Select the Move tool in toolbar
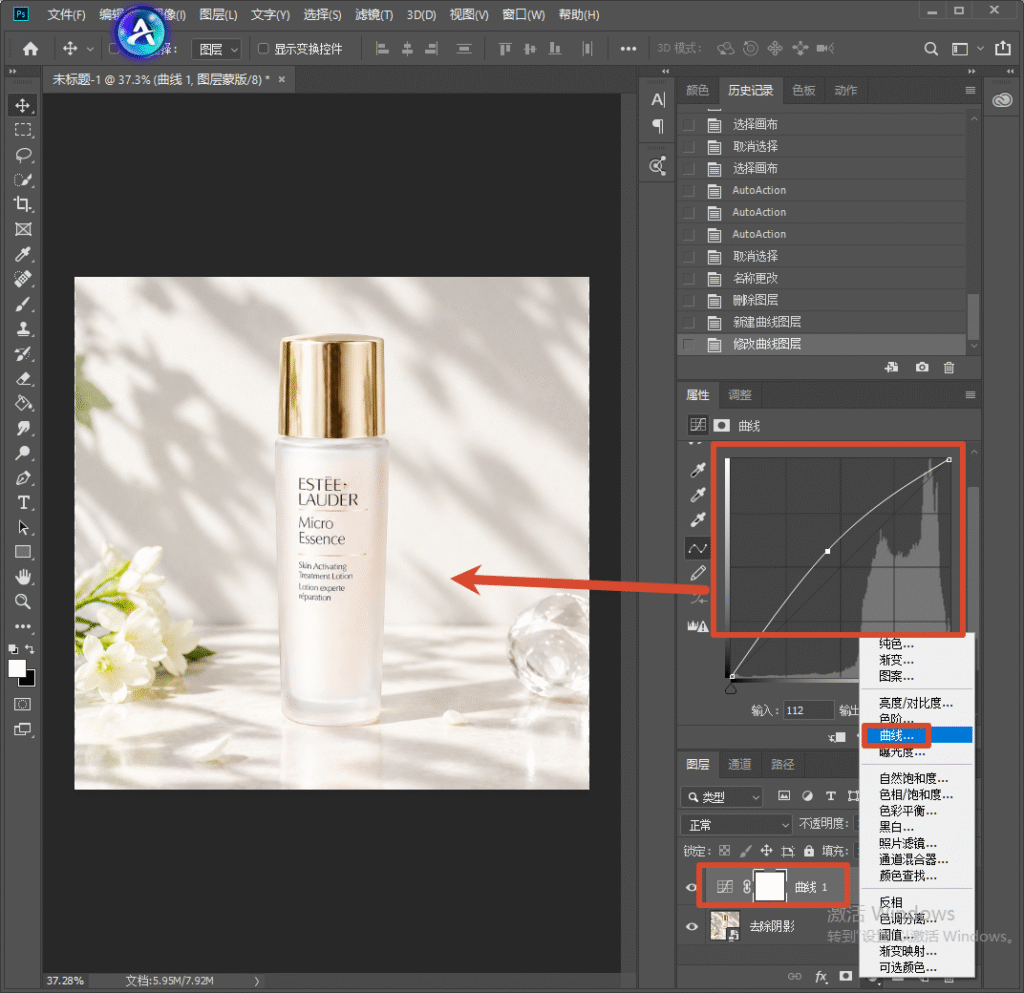Screen dimensions: 1024x993 (23, 105)
